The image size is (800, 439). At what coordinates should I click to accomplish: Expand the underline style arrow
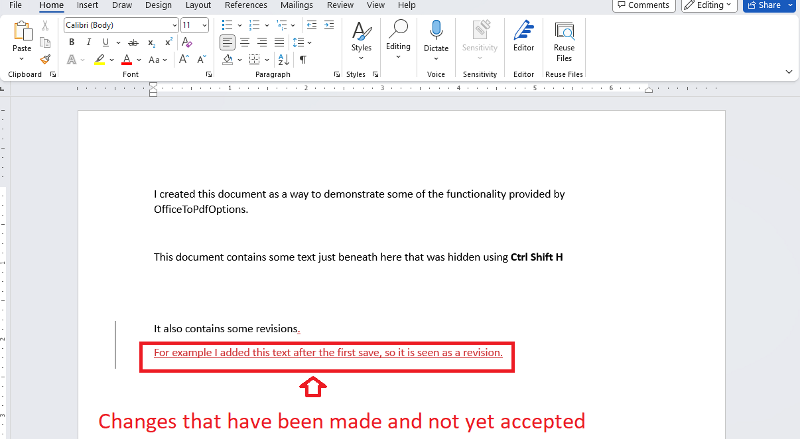[x=118, y=43]
